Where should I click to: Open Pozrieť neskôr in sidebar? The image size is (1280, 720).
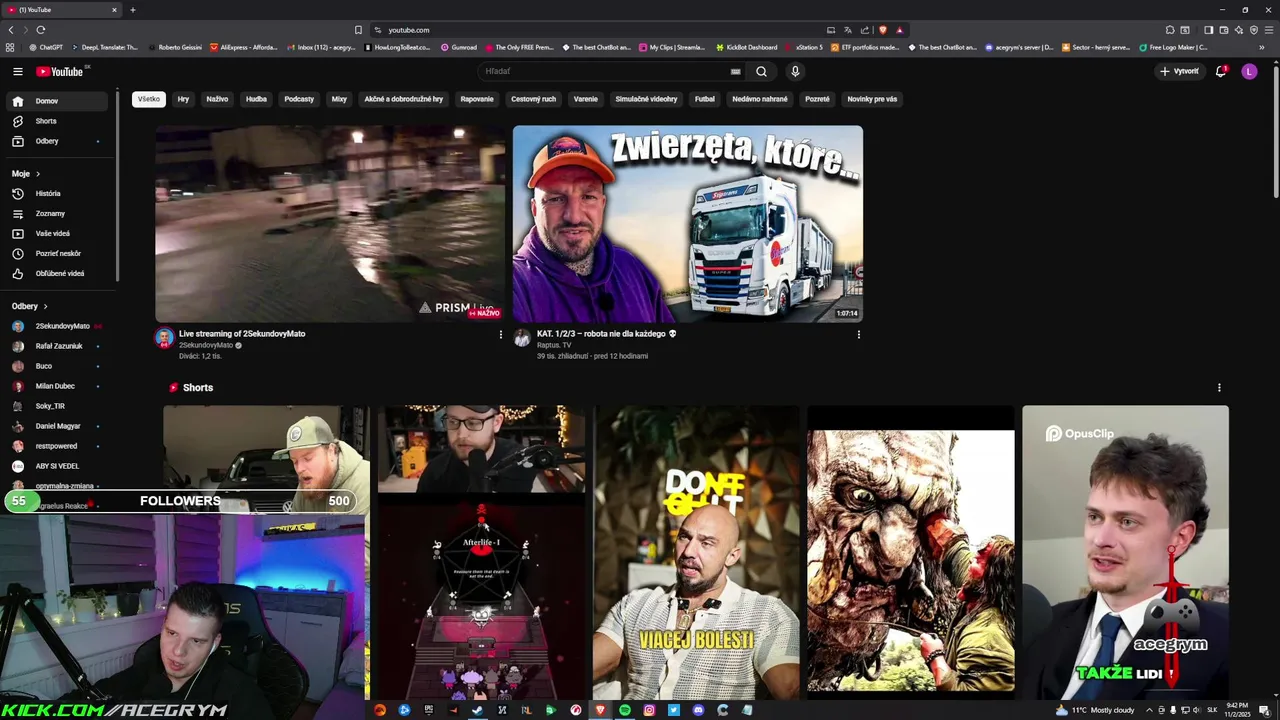[58, 253]
